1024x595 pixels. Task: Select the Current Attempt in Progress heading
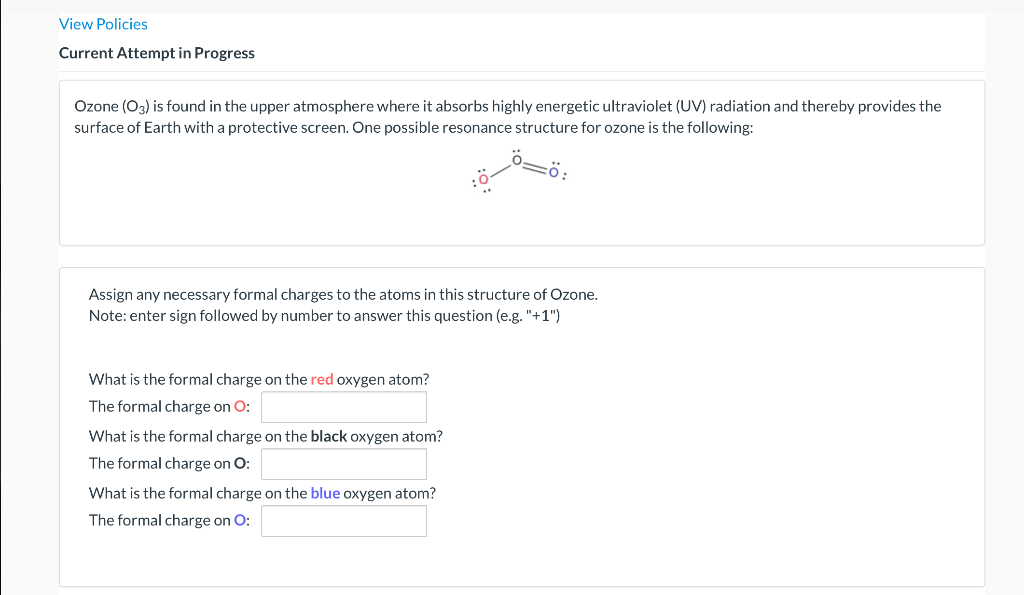[x=156, y=52]
